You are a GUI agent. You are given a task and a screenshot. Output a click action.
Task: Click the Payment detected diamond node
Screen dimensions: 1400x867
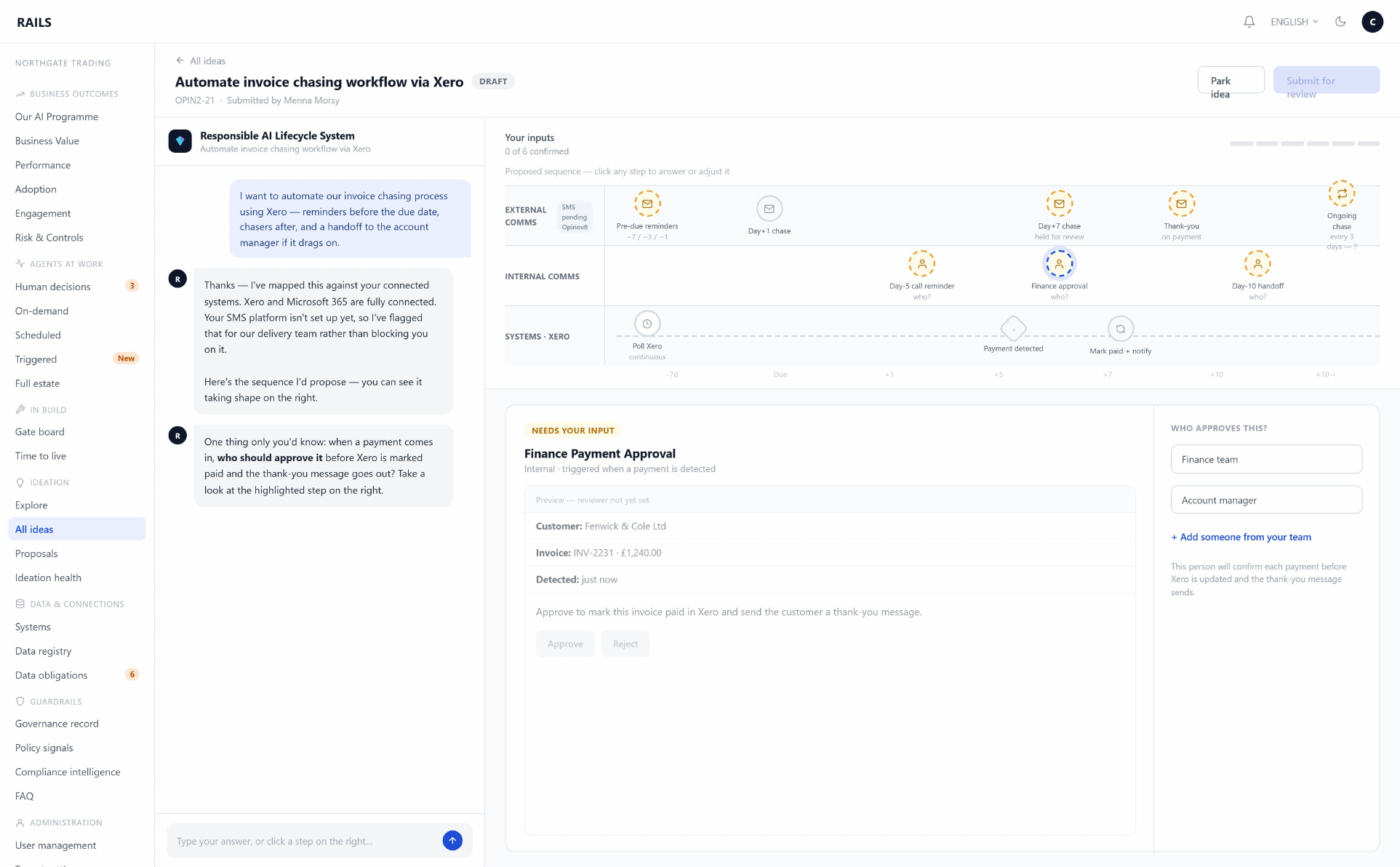click(1014, 329)
